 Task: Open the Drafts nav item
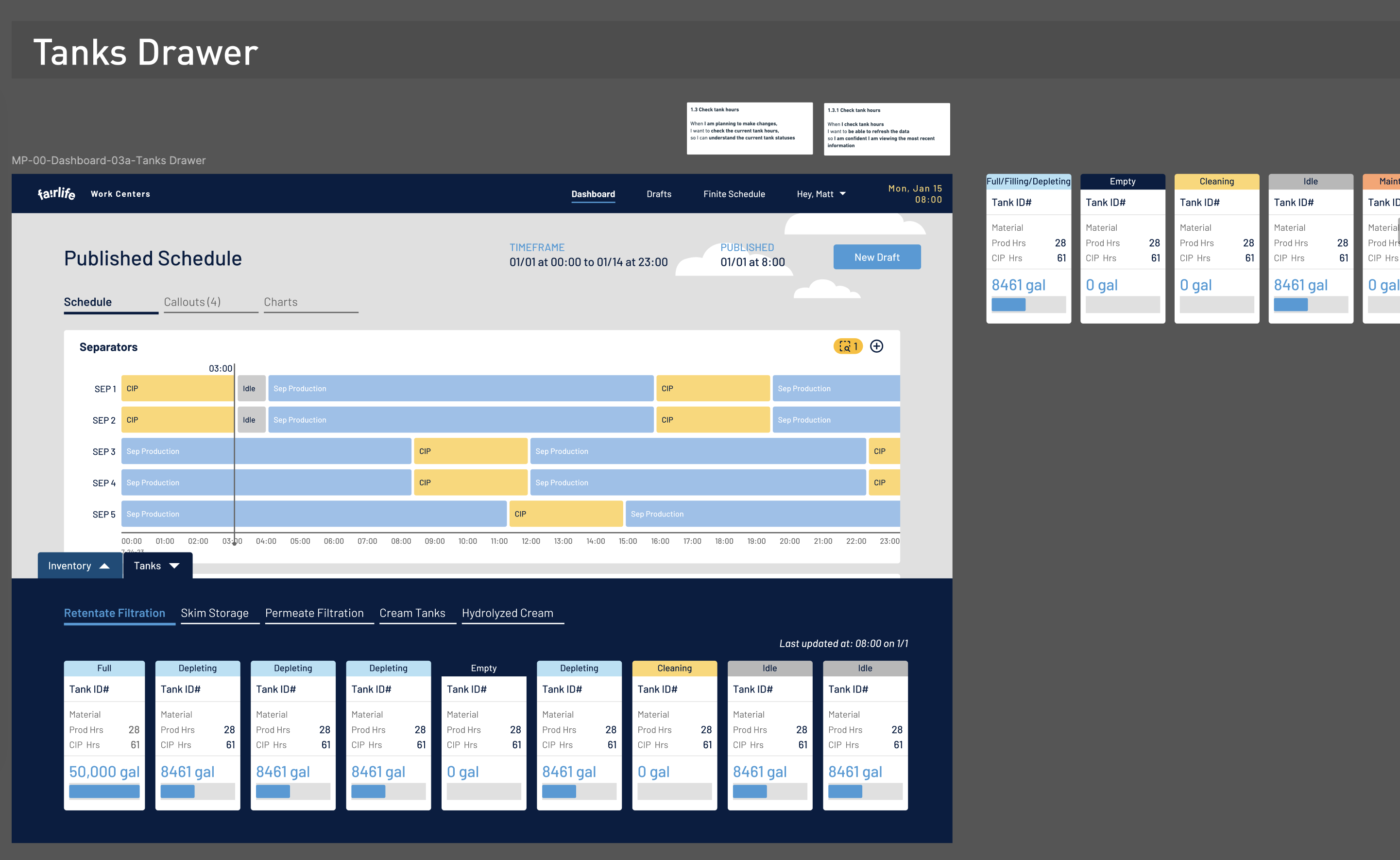click(659, 194)
